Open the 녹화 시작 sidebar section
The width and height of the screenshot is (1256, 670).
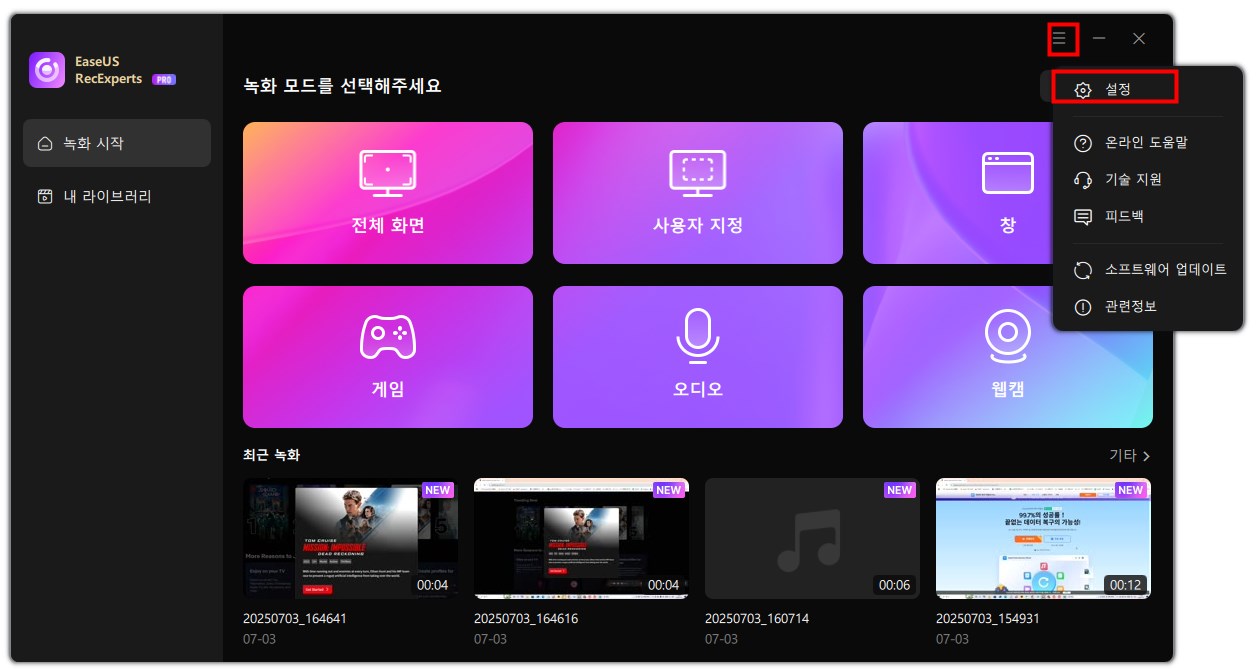116,142
